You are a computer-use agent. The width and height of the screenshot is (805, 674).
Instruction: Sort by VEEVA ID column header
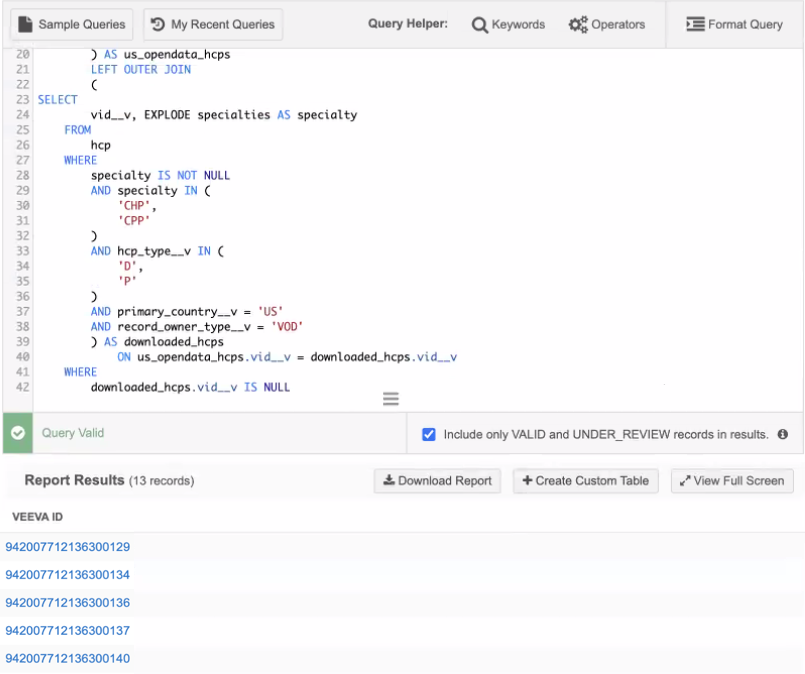click(x=38, y=517)
